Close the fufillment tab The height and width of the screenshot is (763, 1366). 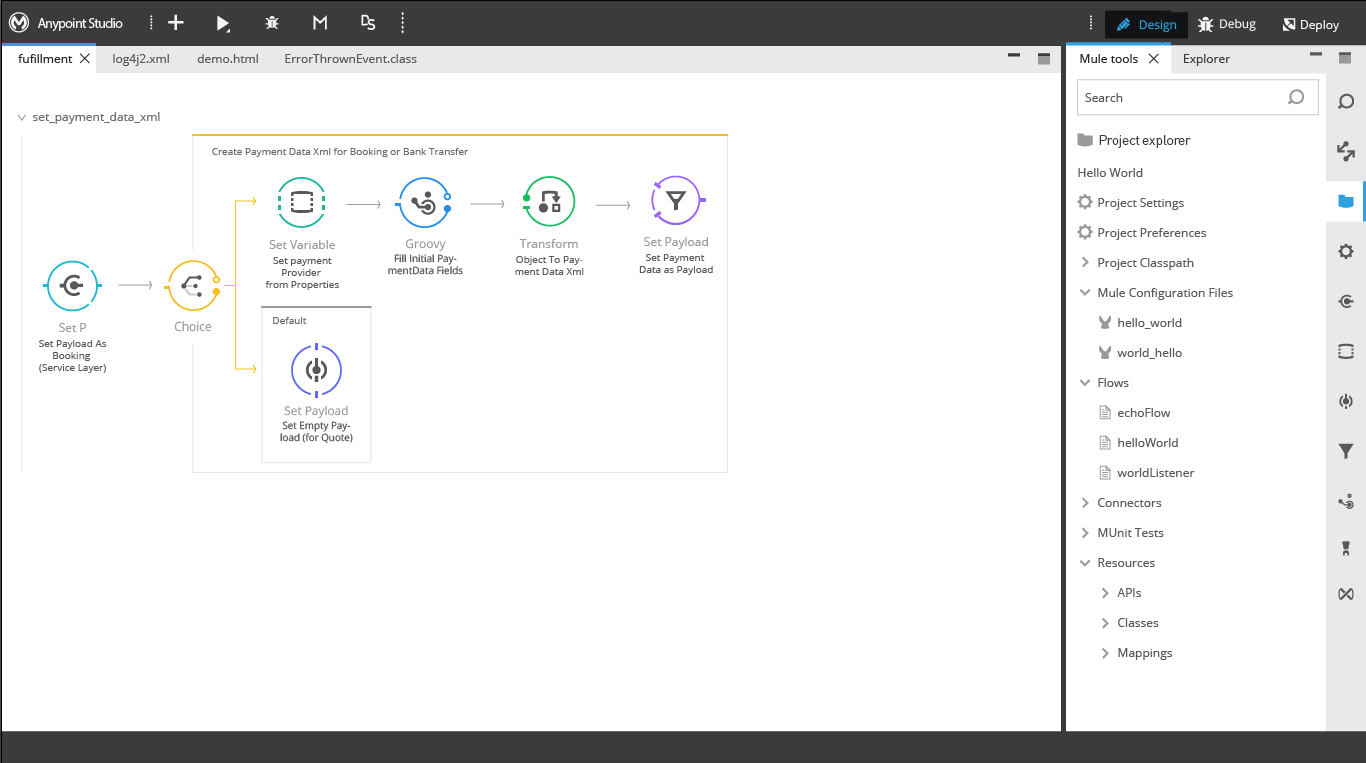[x=85, y=59]
